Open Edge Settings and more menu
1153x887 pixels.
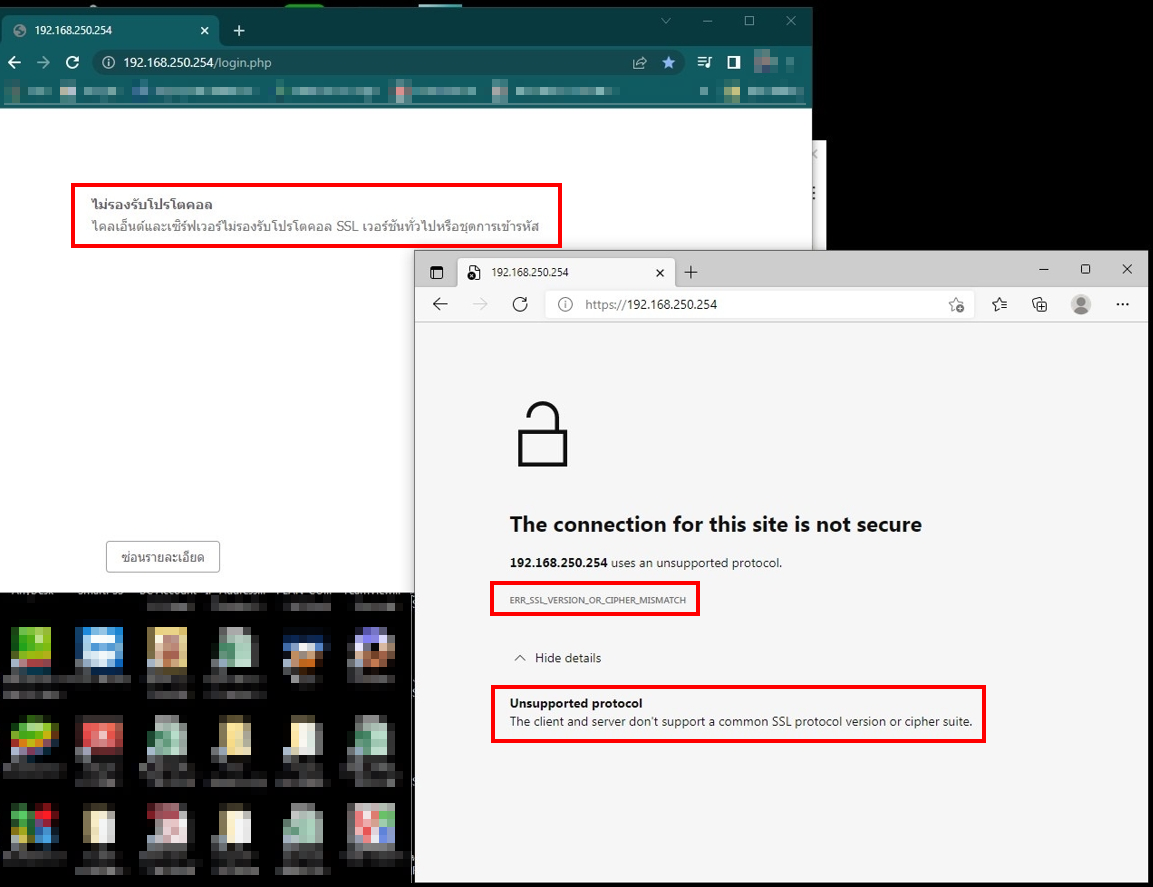click(1122, 304)
